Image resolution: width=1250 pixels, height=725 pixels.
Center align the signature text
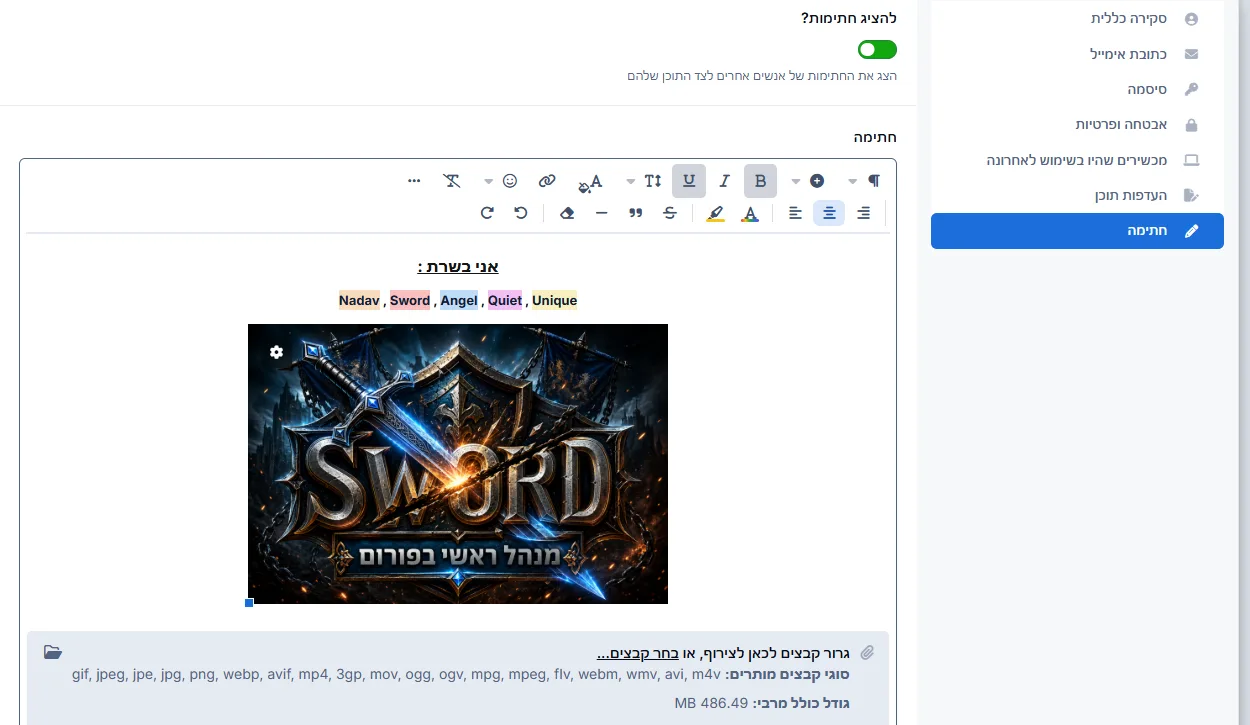click(829, 213)
